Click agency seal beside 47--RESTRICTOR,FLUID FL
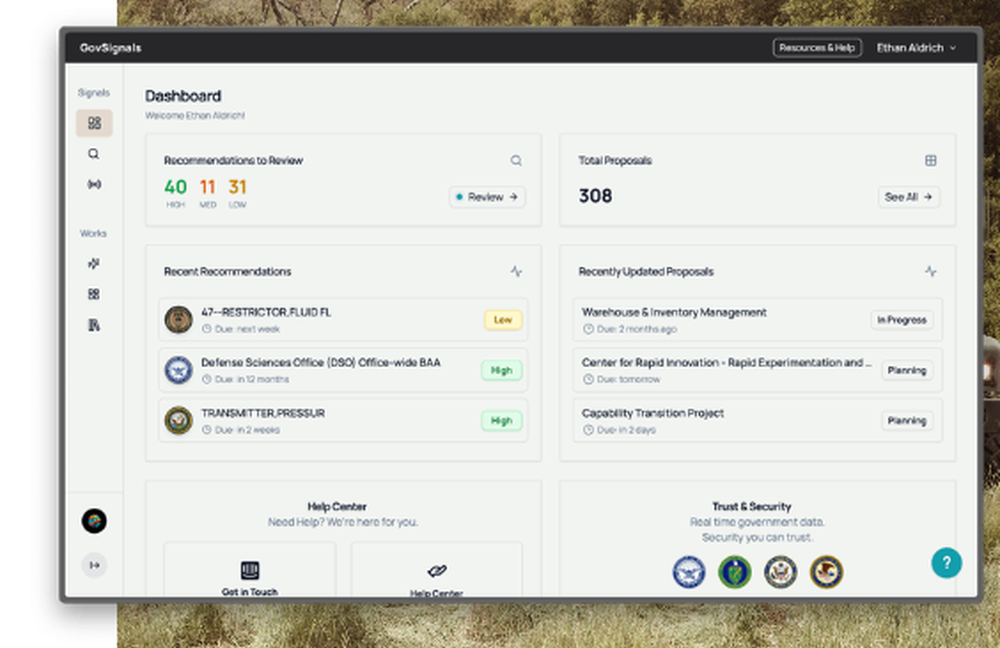This screenshot has height=648, width=1000. 179,320
